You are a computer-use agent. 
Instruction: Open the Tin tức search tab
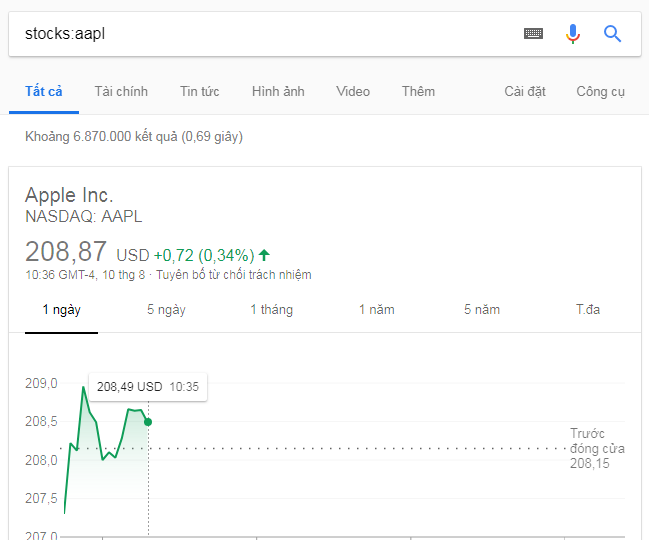[x=199, y=91]
